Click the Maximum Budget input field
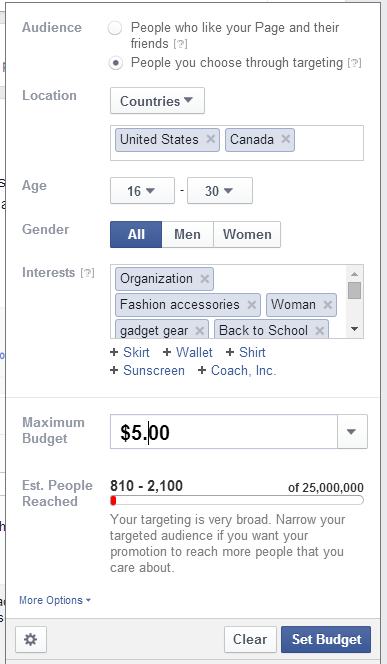This screenshot has height=664, width=387. pyautogui.click(x=224, y=432)
